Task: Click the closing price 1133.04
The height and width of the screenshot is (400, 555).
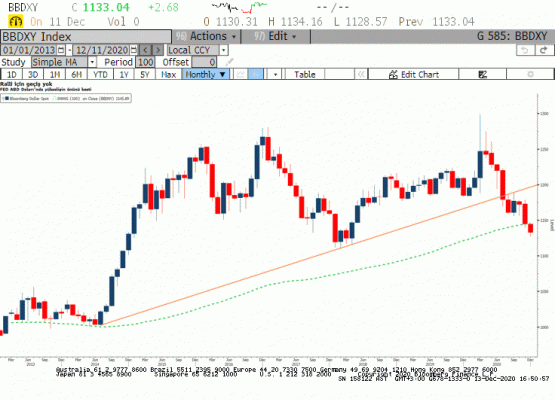Action: pyautogui.click(x=106, y=7)
